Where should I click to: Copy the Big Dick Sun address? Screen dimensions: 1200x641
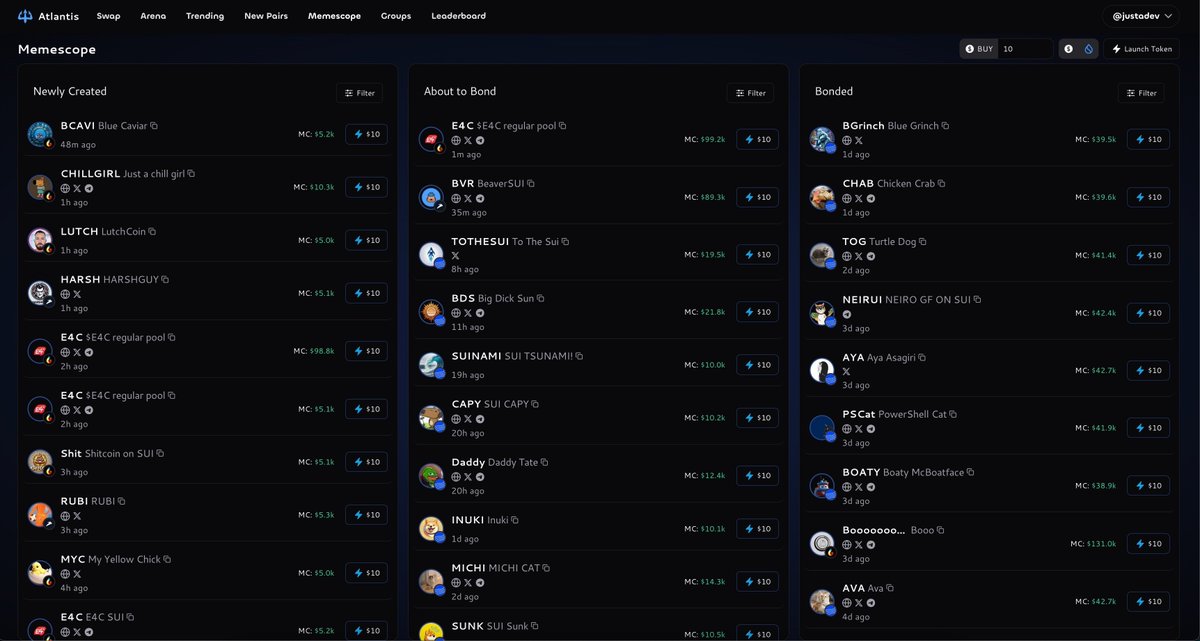(540, 298)
